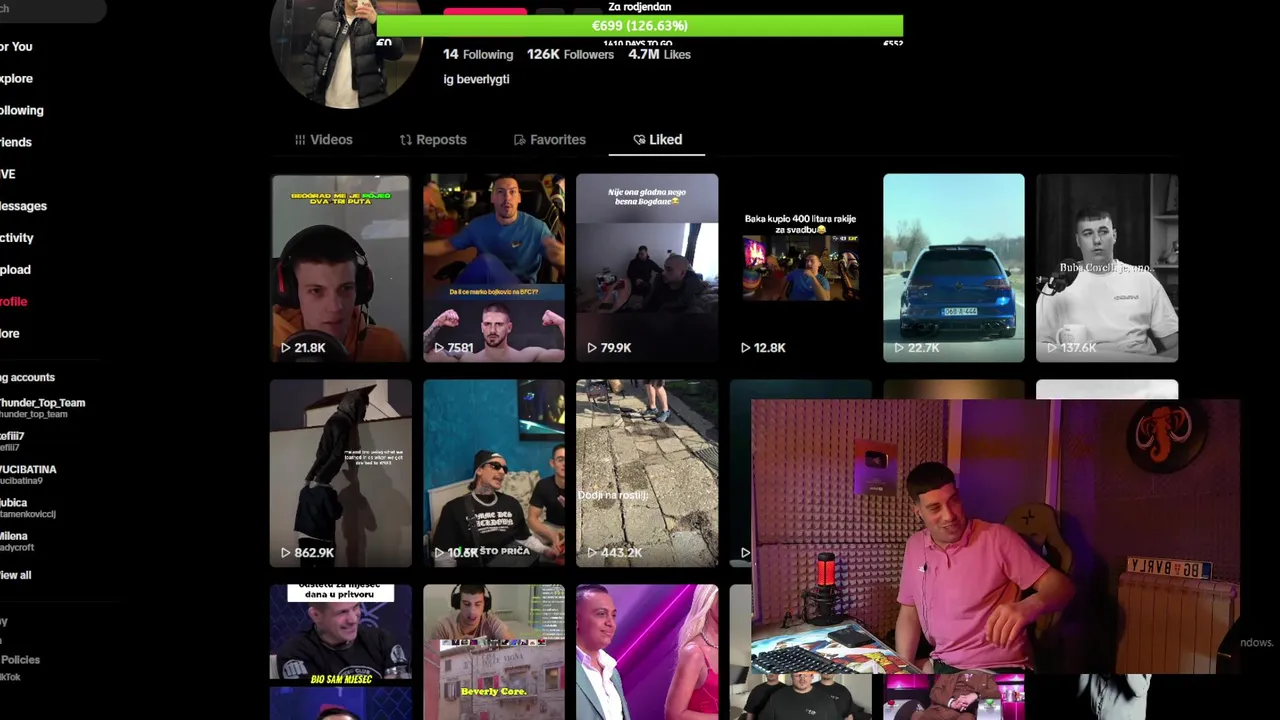Open the hooded figure video, 862.9K
The height and width of the screenshot is (720, 1280).
coord(340,473)
